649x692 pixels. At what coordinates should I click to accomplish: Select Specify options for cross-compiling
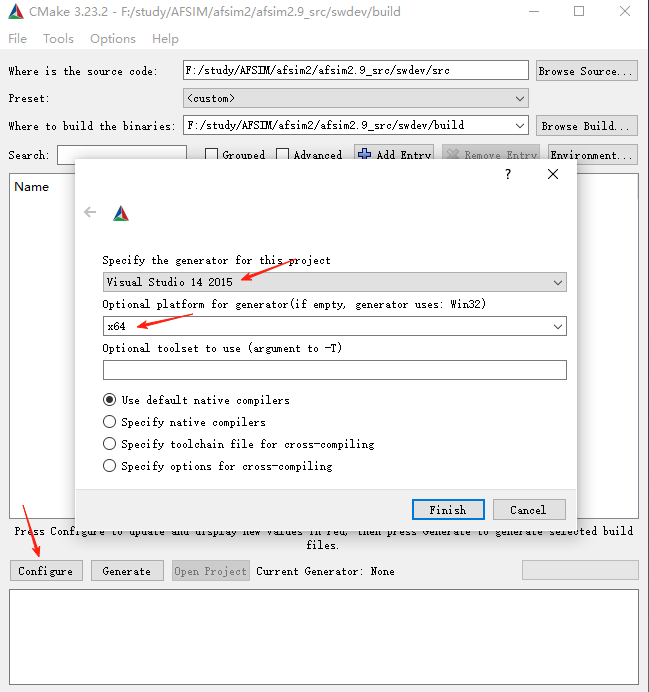pyautogui.click(x=109, y=466)
